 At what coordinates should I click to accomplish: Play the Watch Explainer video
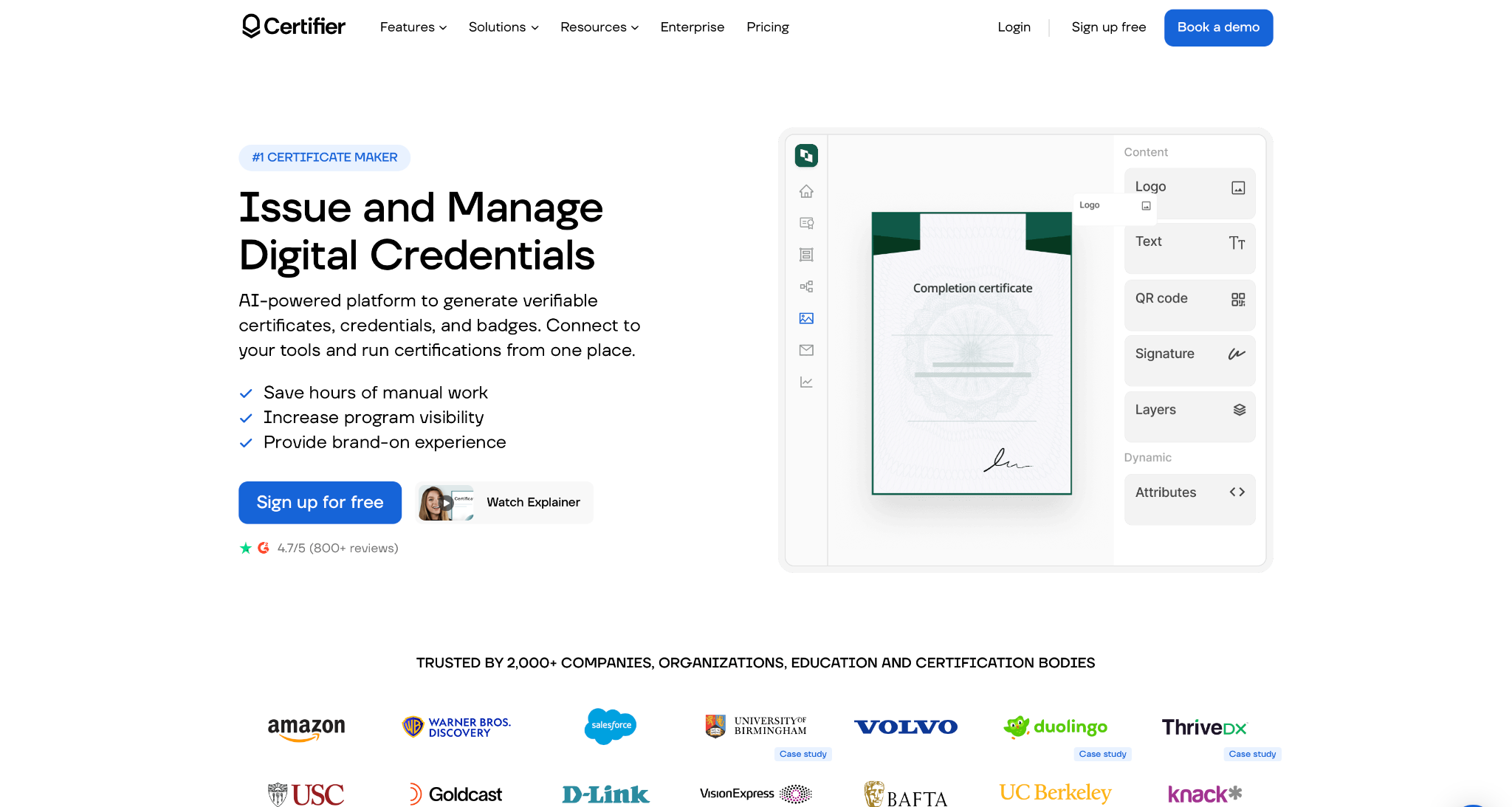coord(504,502)
